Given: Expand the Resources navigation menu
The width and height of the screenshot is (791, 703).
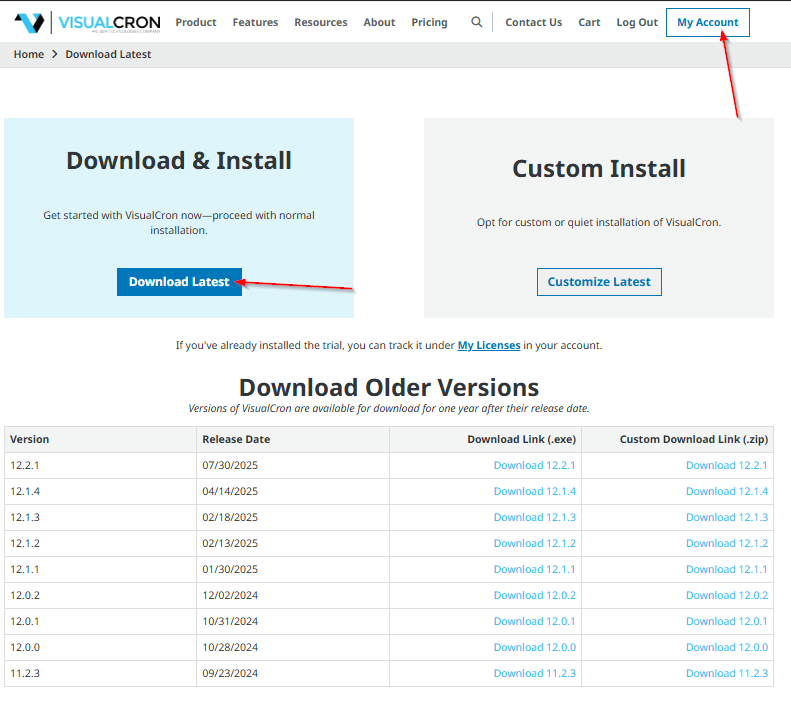Looking at the screenshot, I should click(x=320, y=22).
